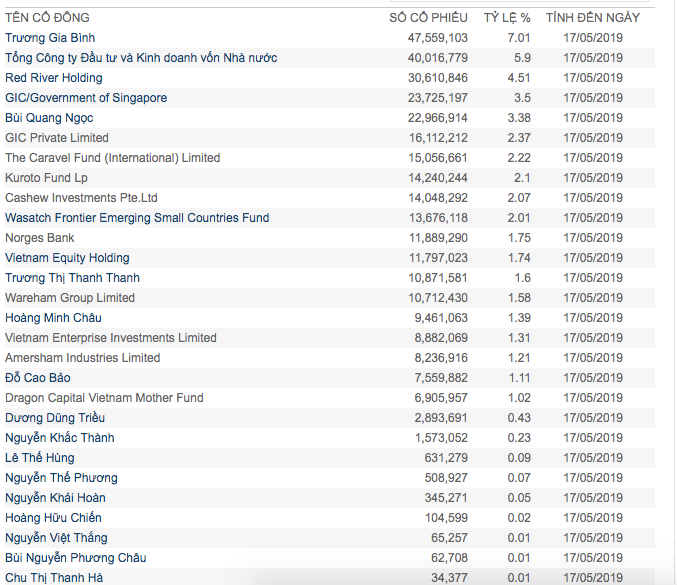Select share count 30,610,846

(438, 78)
